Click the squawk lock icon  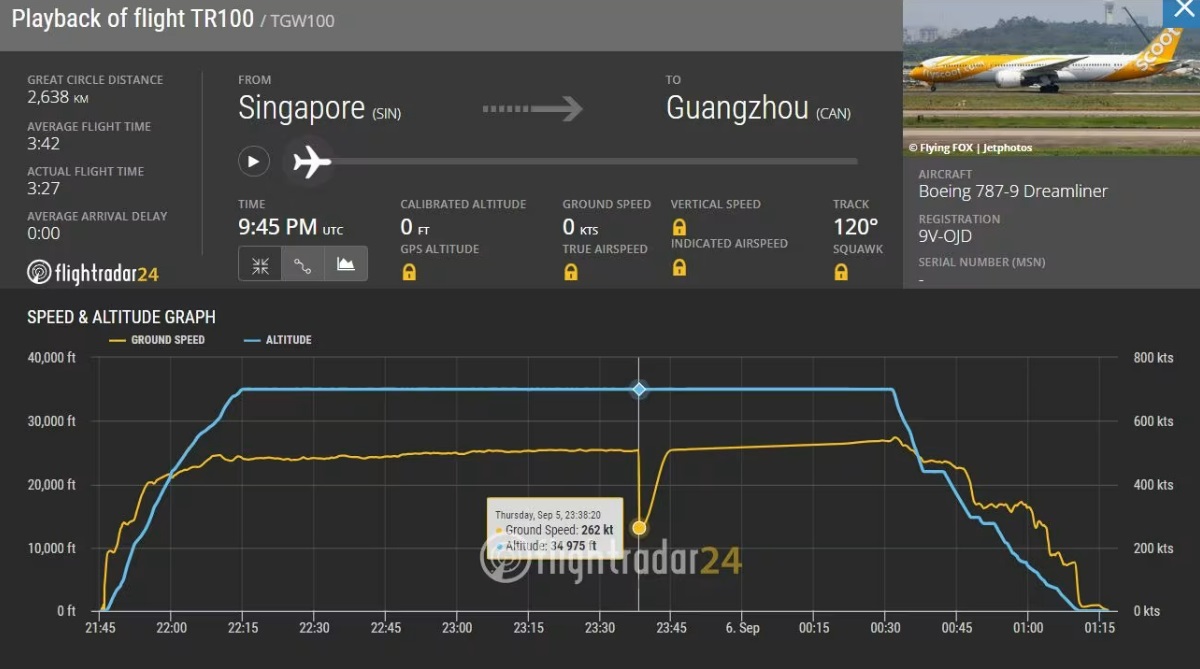click(841, 272)
